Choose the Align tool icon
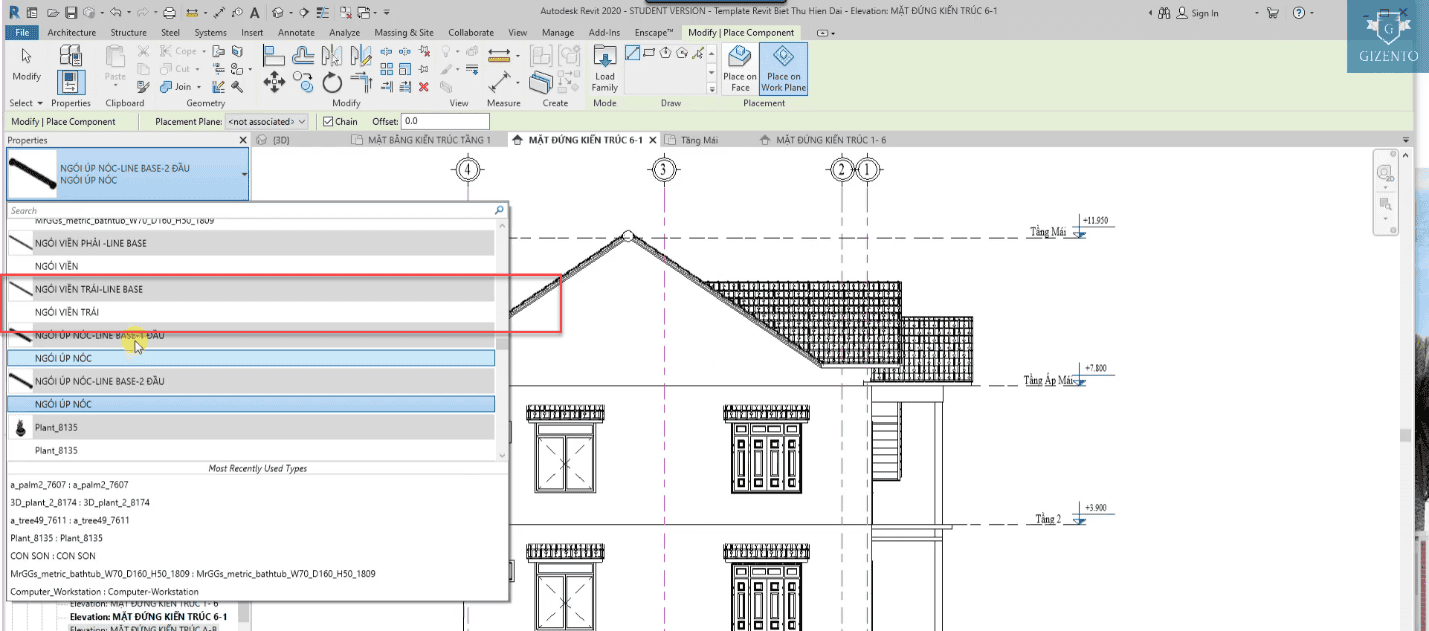The height and width of the screenshot is (631, 1429). 273,56
